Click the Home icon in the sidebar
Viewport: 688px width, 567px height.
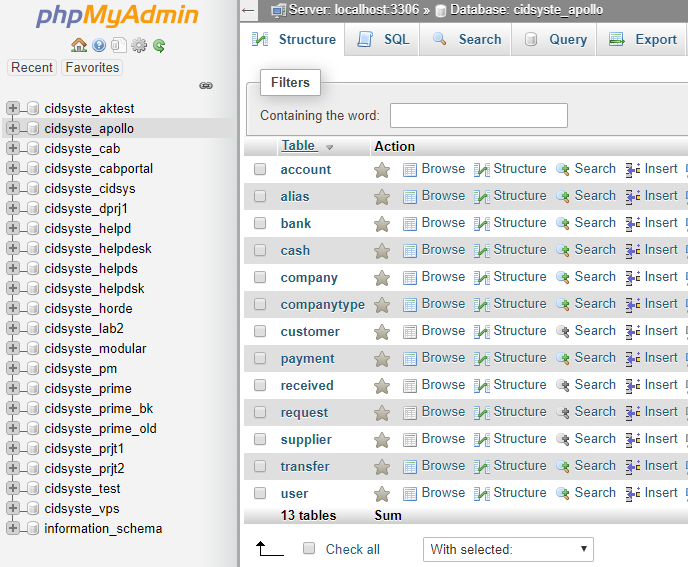79,46
